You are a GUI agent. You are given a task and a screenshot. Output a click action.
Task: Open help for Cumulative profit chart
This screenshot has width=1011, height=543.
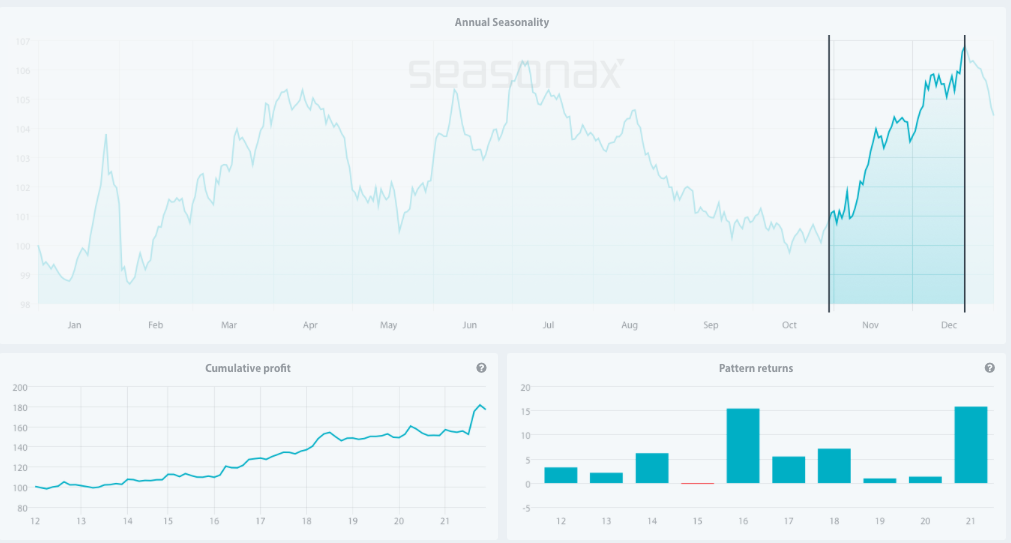pyautogui.click(x=481, y=368)
